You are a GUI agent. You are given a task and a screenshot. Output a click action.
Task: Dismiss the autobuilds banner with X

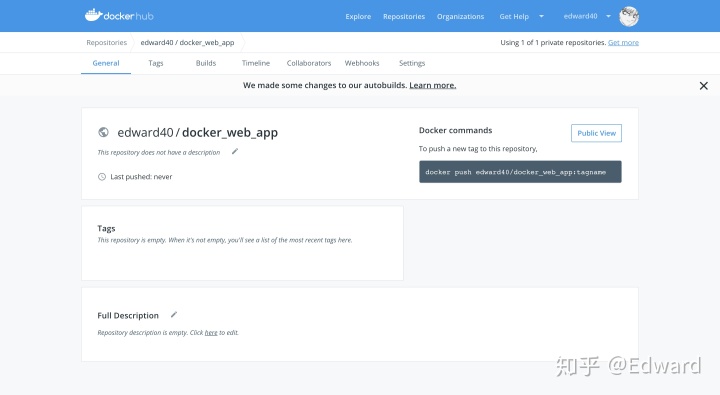click(x=703, y=86)
